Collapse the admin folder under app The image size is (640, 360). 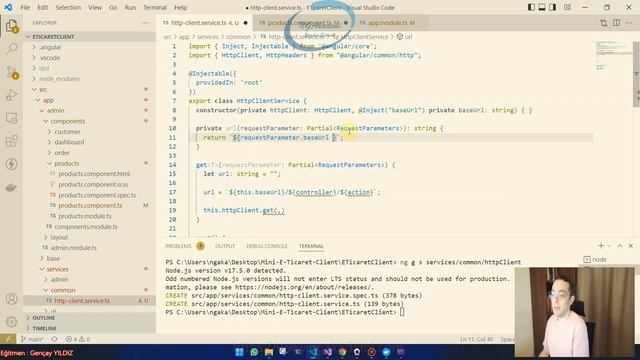point(89,111)
